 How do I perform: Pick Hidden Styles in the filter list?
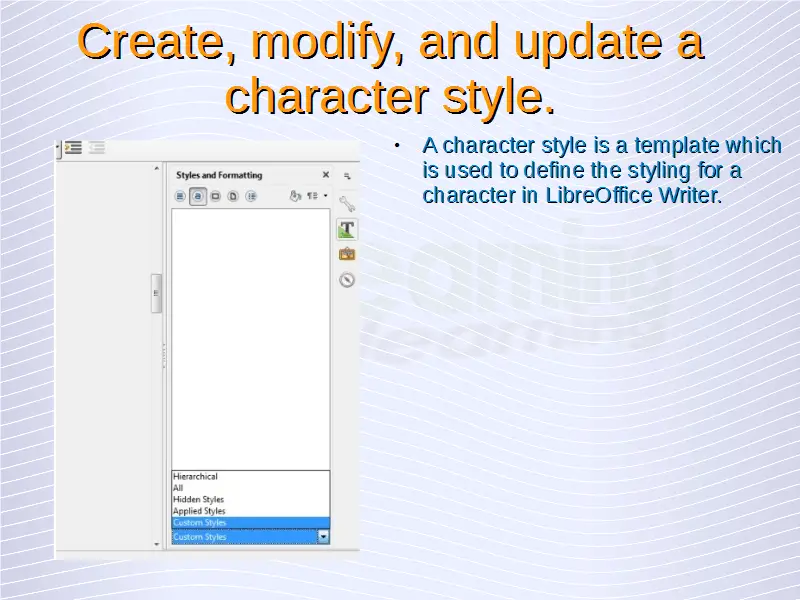coord(198,499)
